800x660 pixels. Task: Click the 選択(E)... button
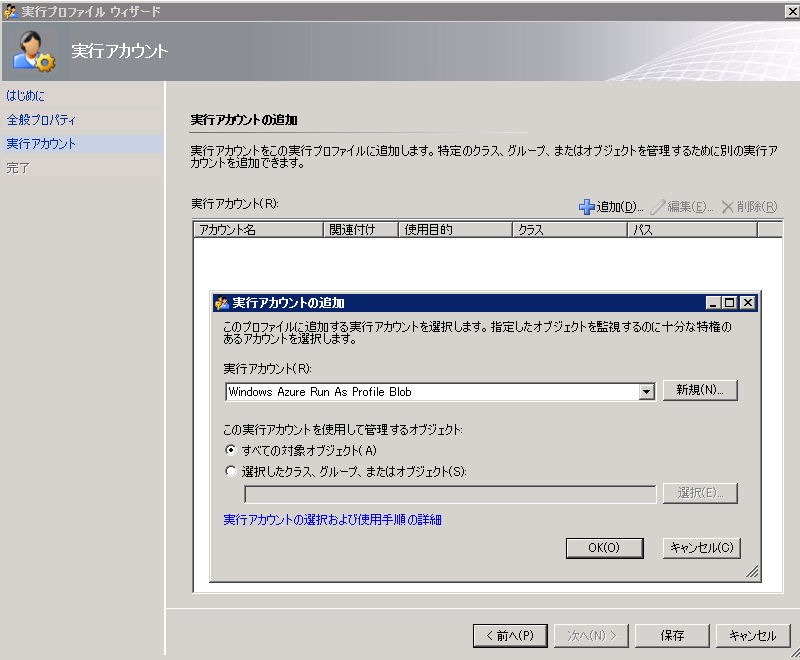700,493
